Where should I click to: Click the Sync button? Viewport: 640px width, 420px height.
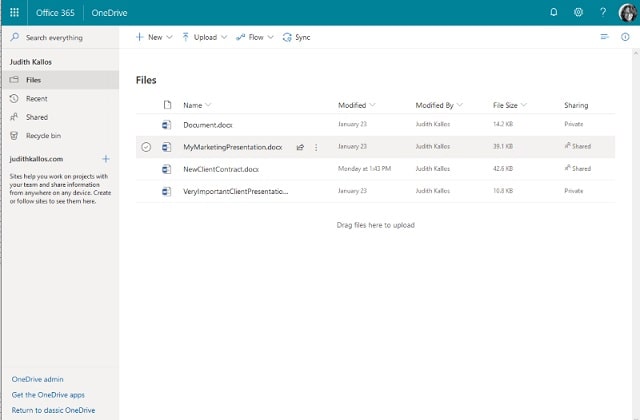pos(296,37)
